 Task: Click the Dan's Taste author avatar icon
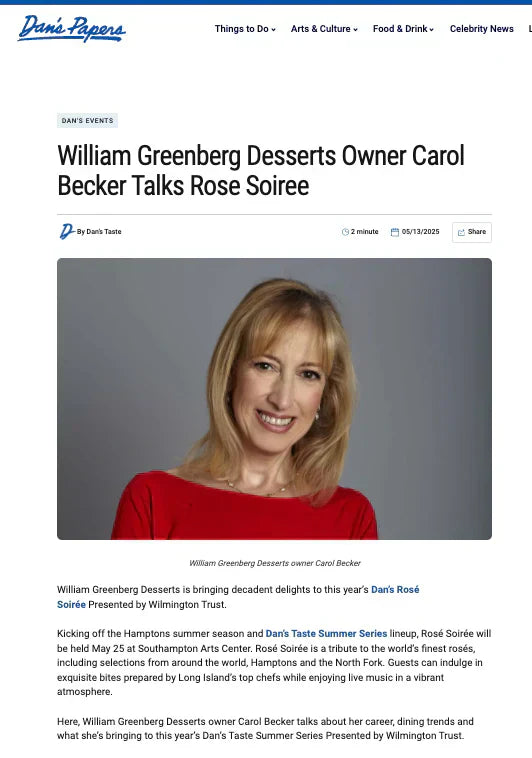[x=66, y=232]
